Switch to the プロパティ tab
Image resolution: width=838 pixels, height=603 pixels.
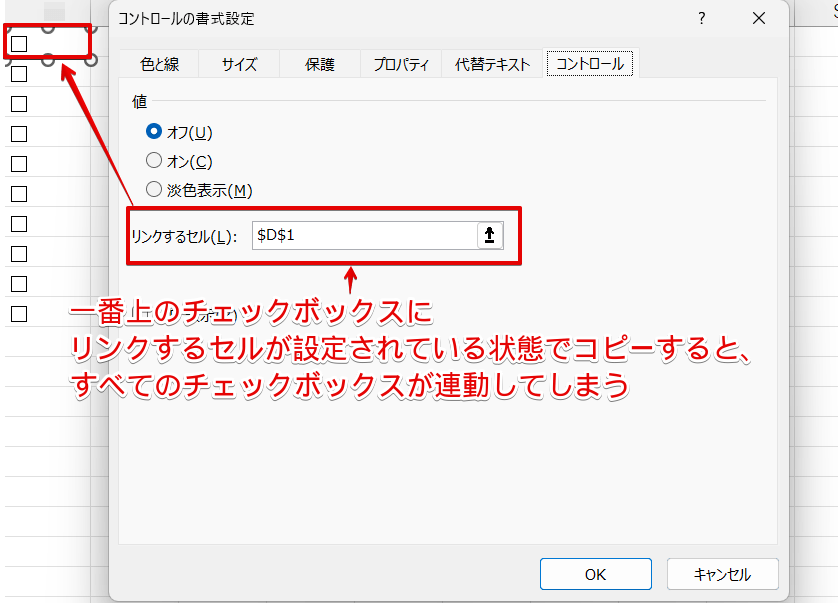point(401,64)
